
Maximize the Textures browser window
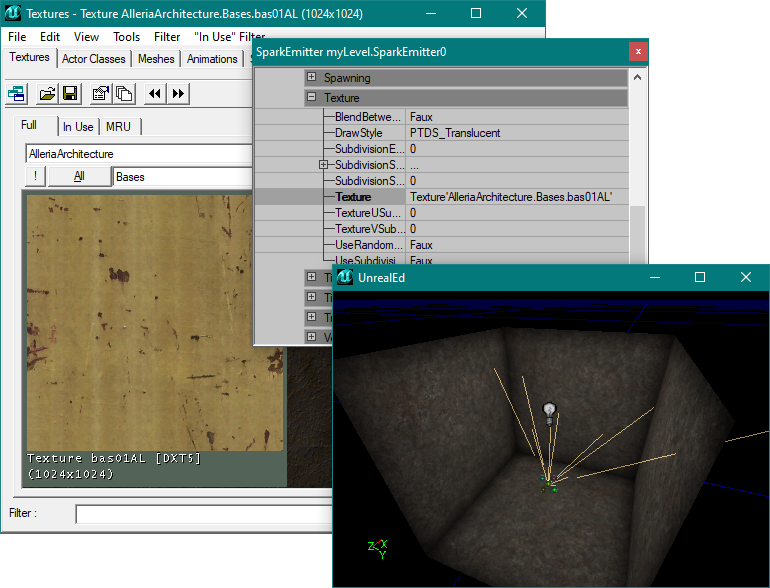tap(476, 13)
